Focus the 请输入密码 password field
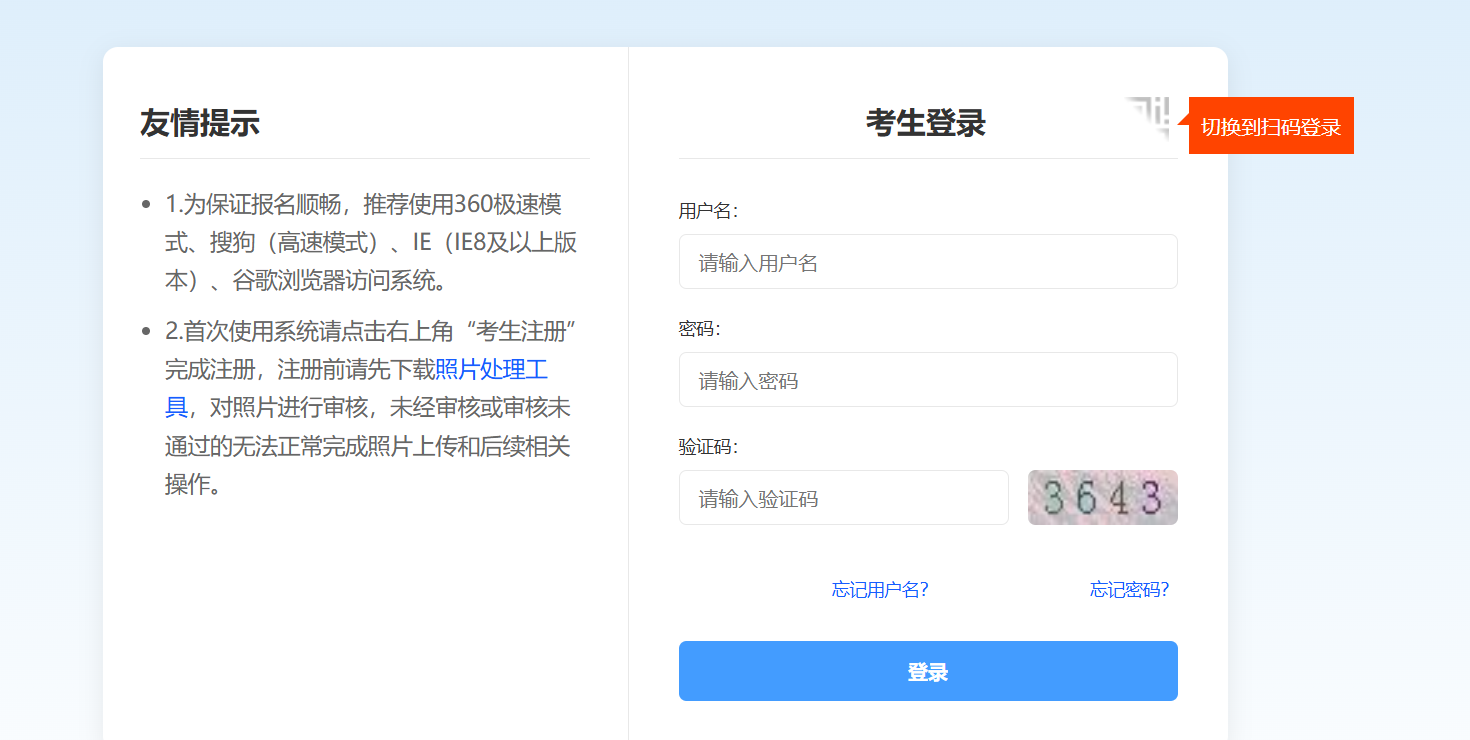1470x740 pixels. [927, 380]
